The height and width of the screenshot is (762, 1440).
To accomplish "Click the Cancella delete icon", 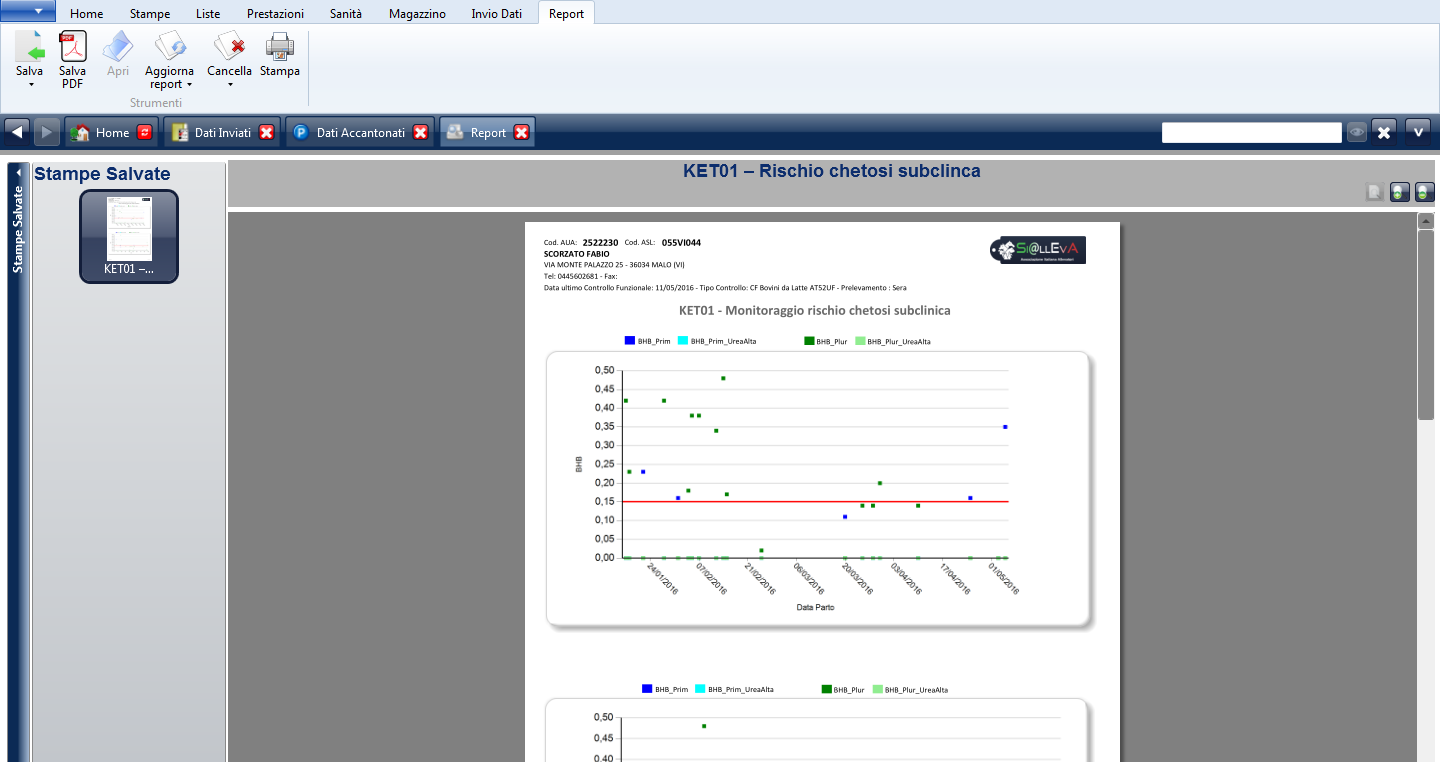I will (229, 46).
